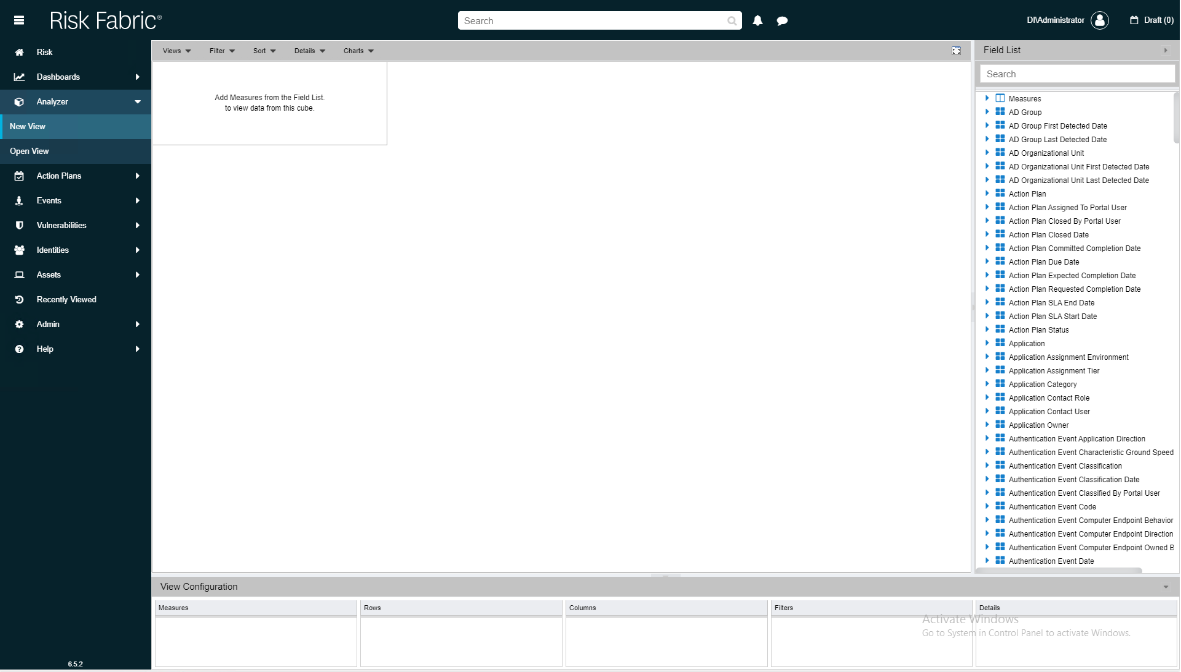Select Open View in the sidebar

point(30,151)
